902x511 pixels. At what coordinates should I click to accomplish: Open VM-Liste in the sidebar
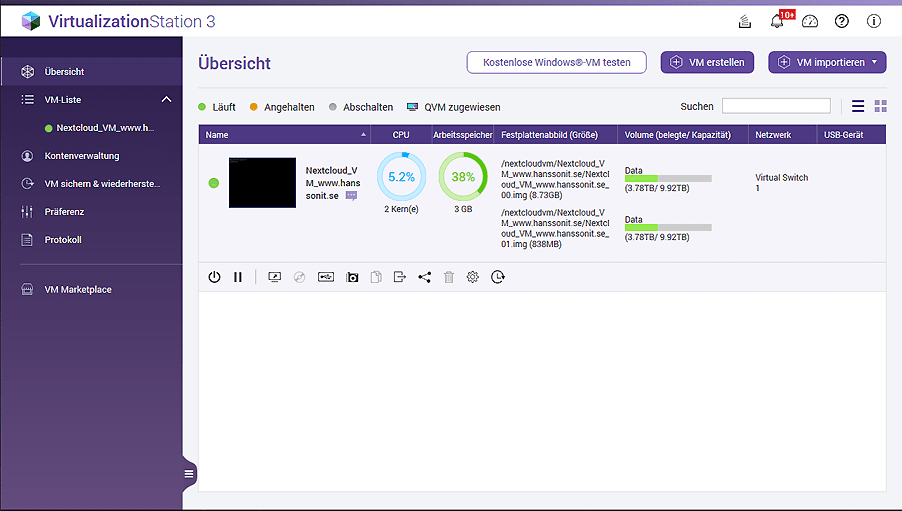pos(91,100)
